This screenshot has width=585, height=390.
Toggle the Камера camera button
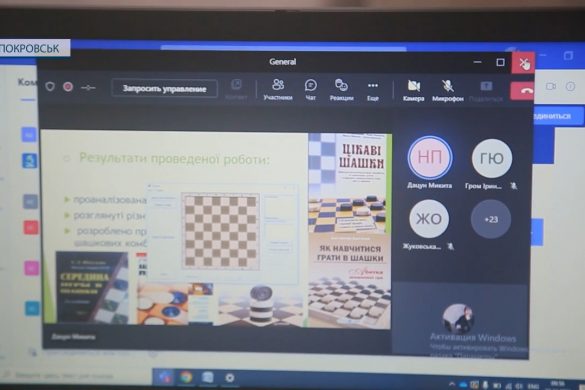[x=413, y=91]
